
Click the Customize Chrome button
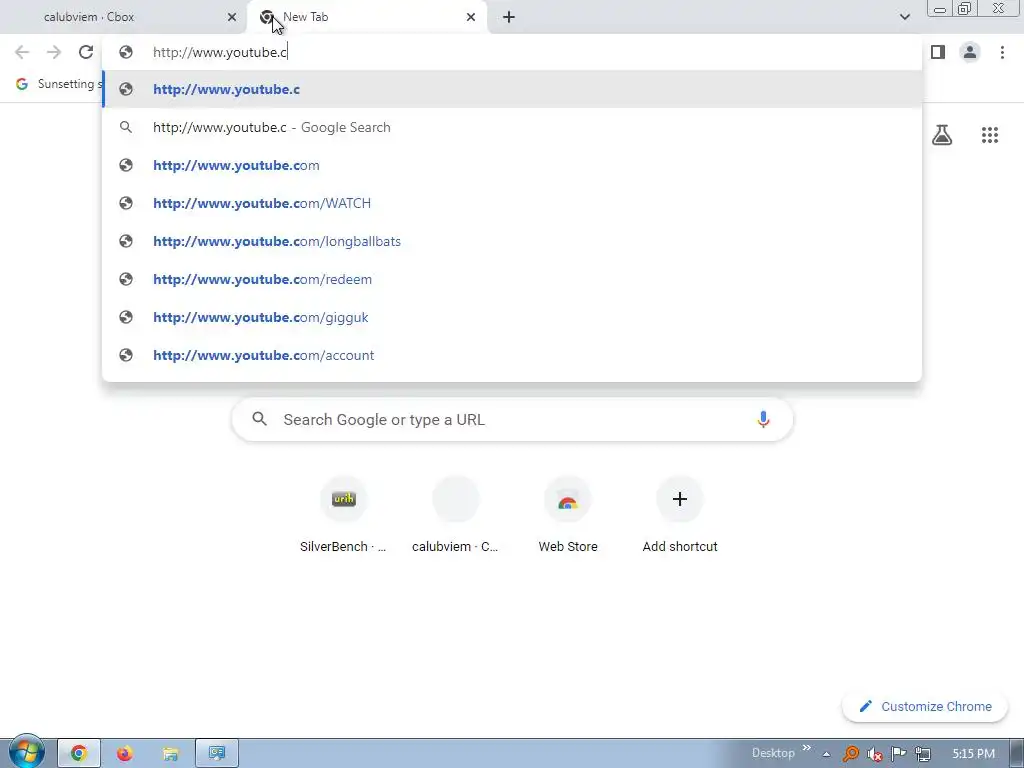pyautogui.click(x=925, y=706)
